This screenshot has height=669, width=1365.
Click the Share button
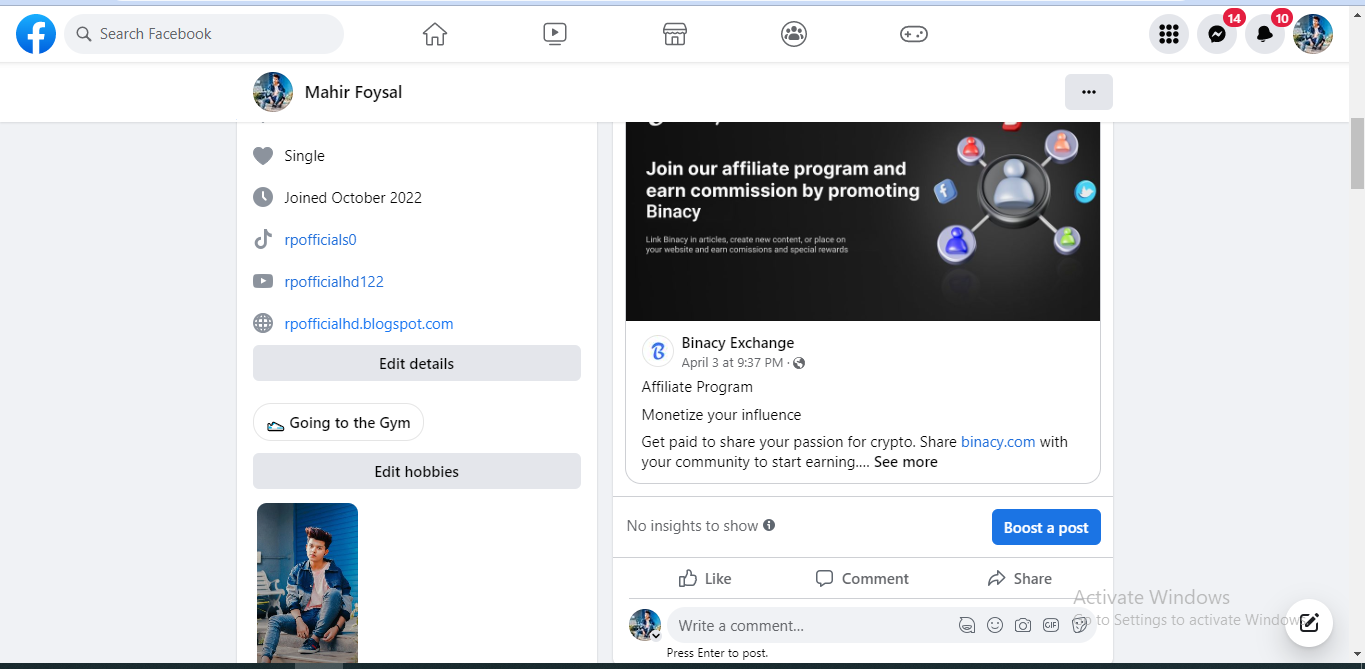coord(1019,578)
